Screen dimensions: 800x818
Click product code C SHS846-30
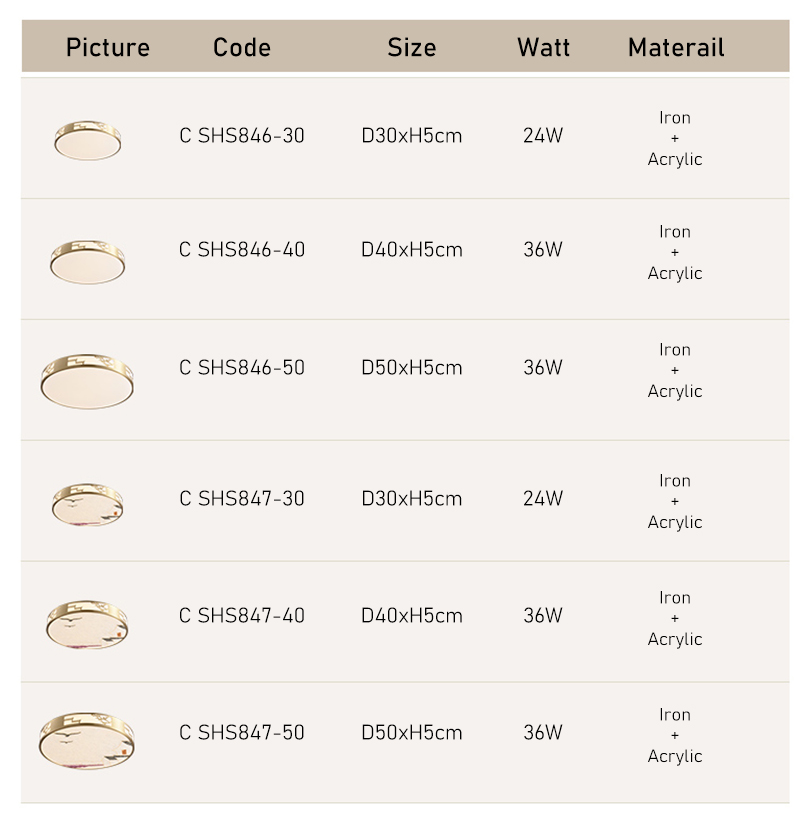pyautogui.click(x=242, y=136)
